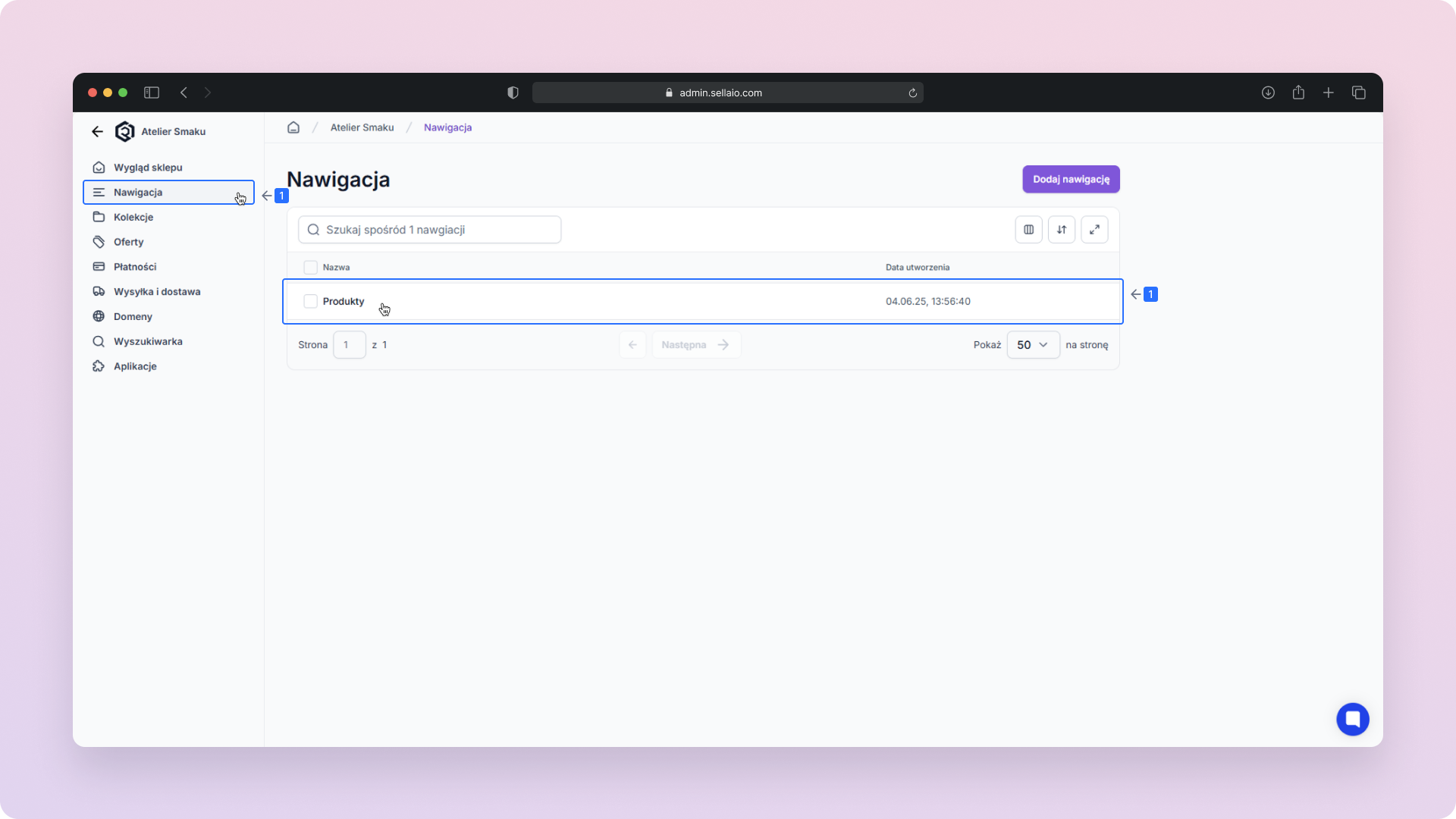This screenshot has width=1456, height=819.
Task: Click the Atelier Smaku breadcrumb link
Action: pyautogui.click(x=362, y=127)
